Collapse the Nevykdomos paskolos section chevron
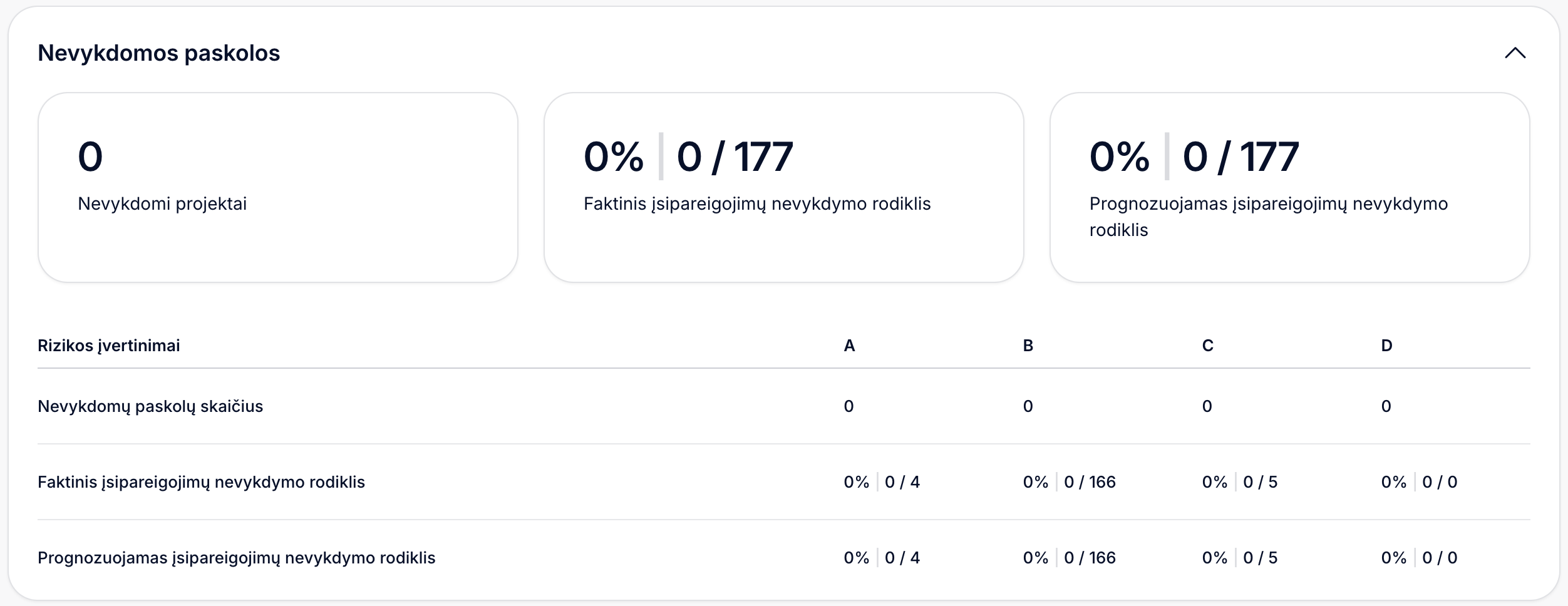Screen dimensions: 1568x606 [x=1515, y=53]
